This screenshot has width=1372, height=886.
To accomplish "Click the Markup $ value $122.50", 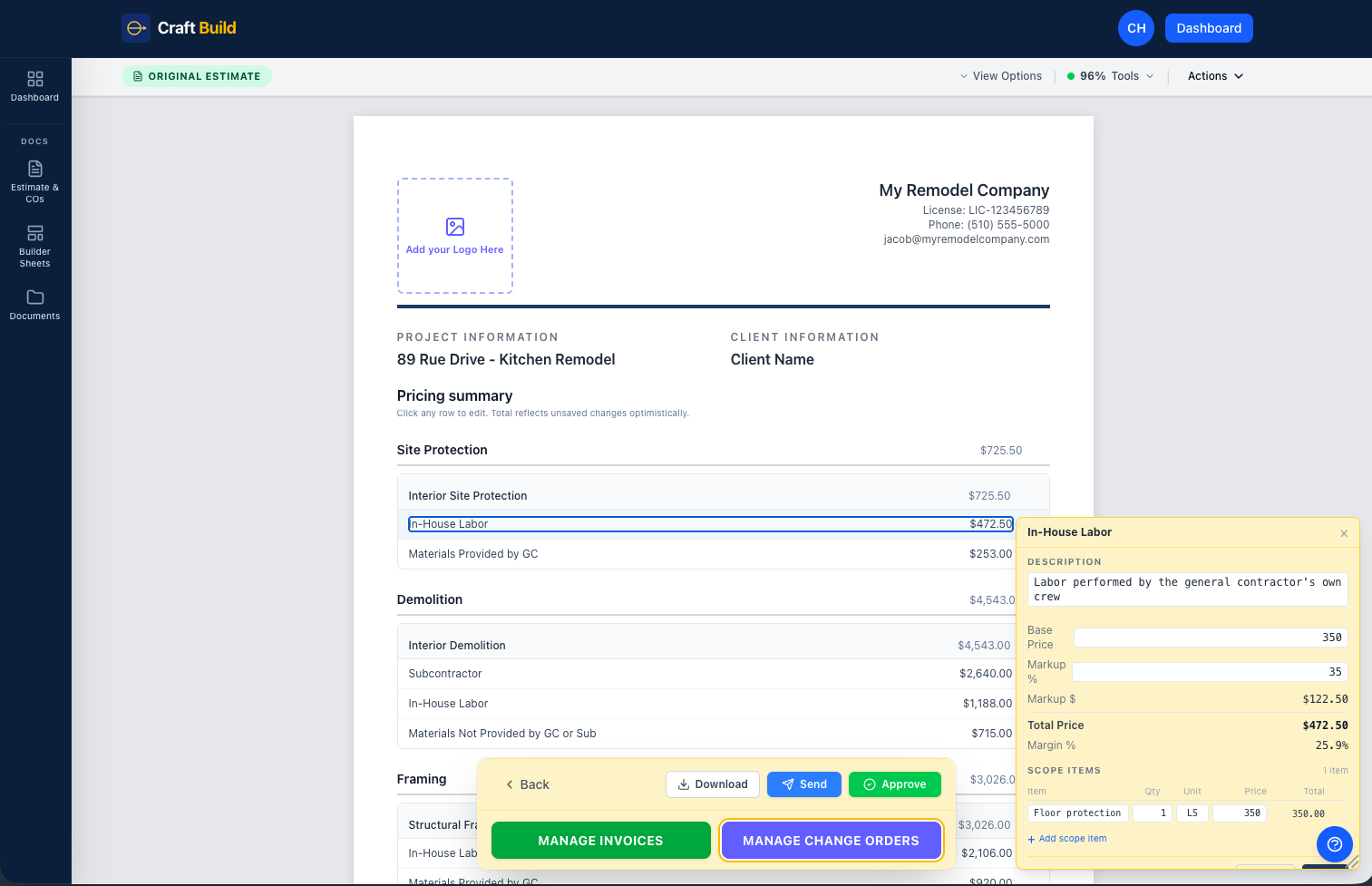I will tap(1326, 699).
